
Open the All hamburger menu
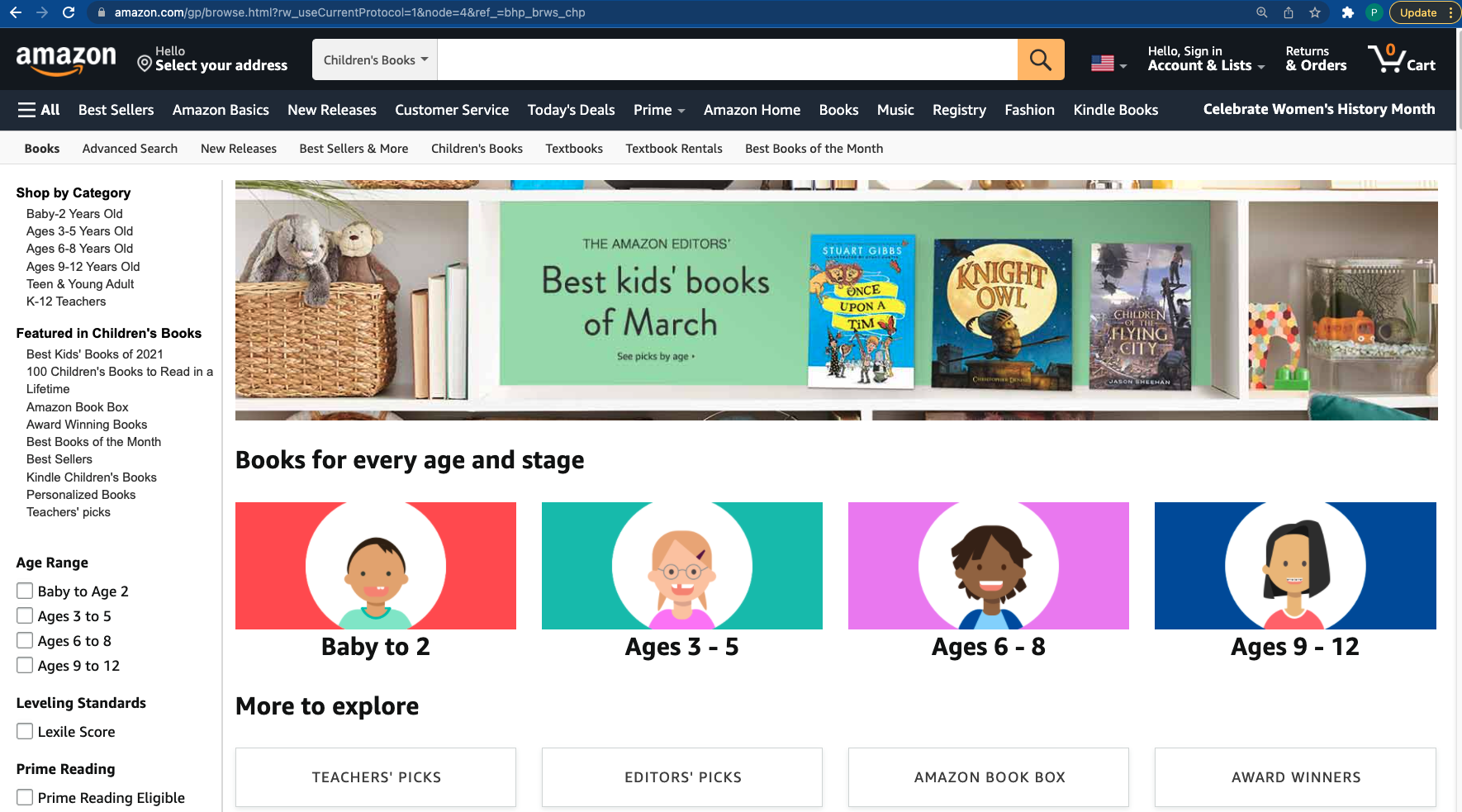tap(39, 110)
